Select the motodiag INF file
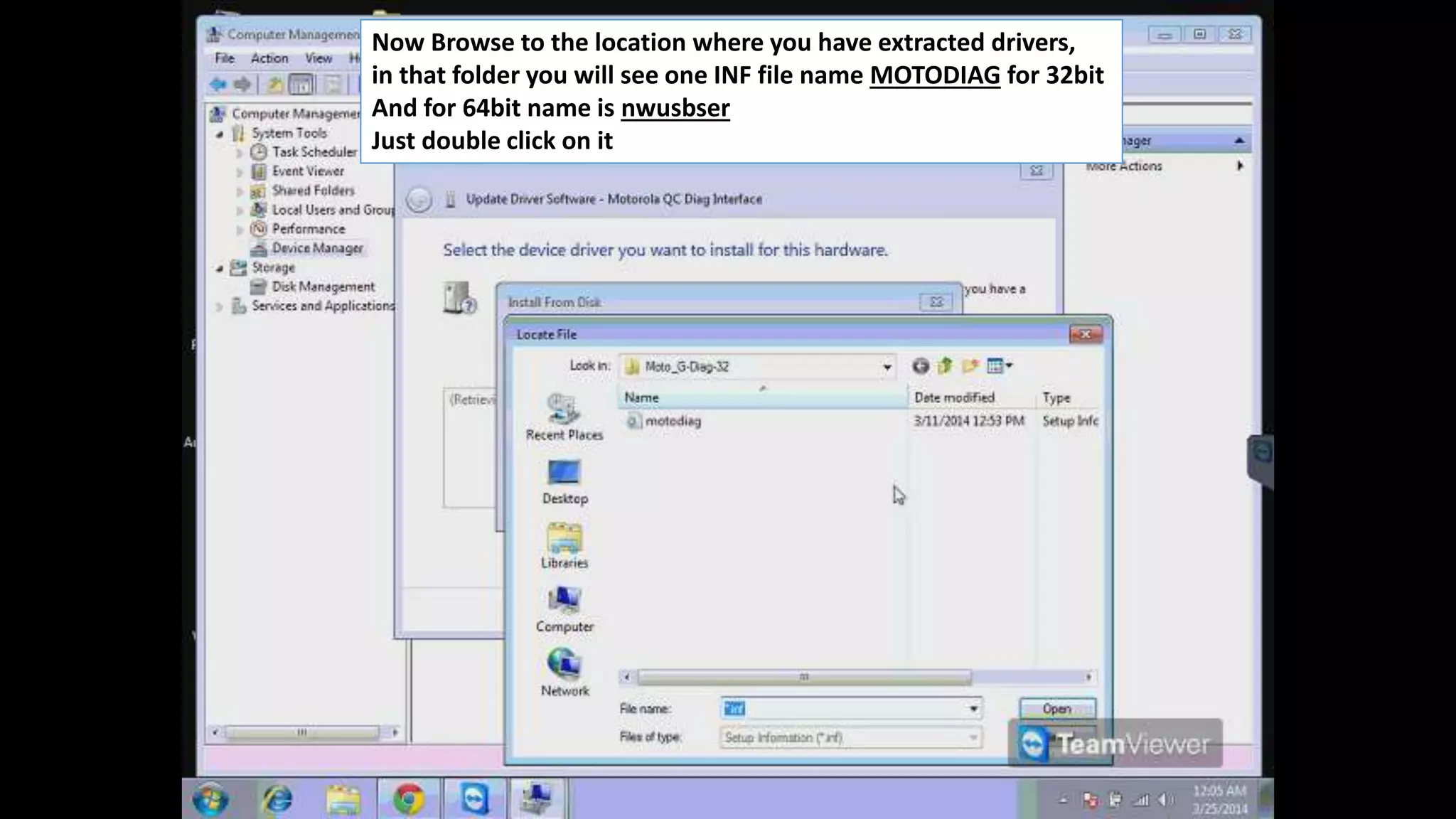1456x819 pixels. pyautogui.click(x=664, y=421)
